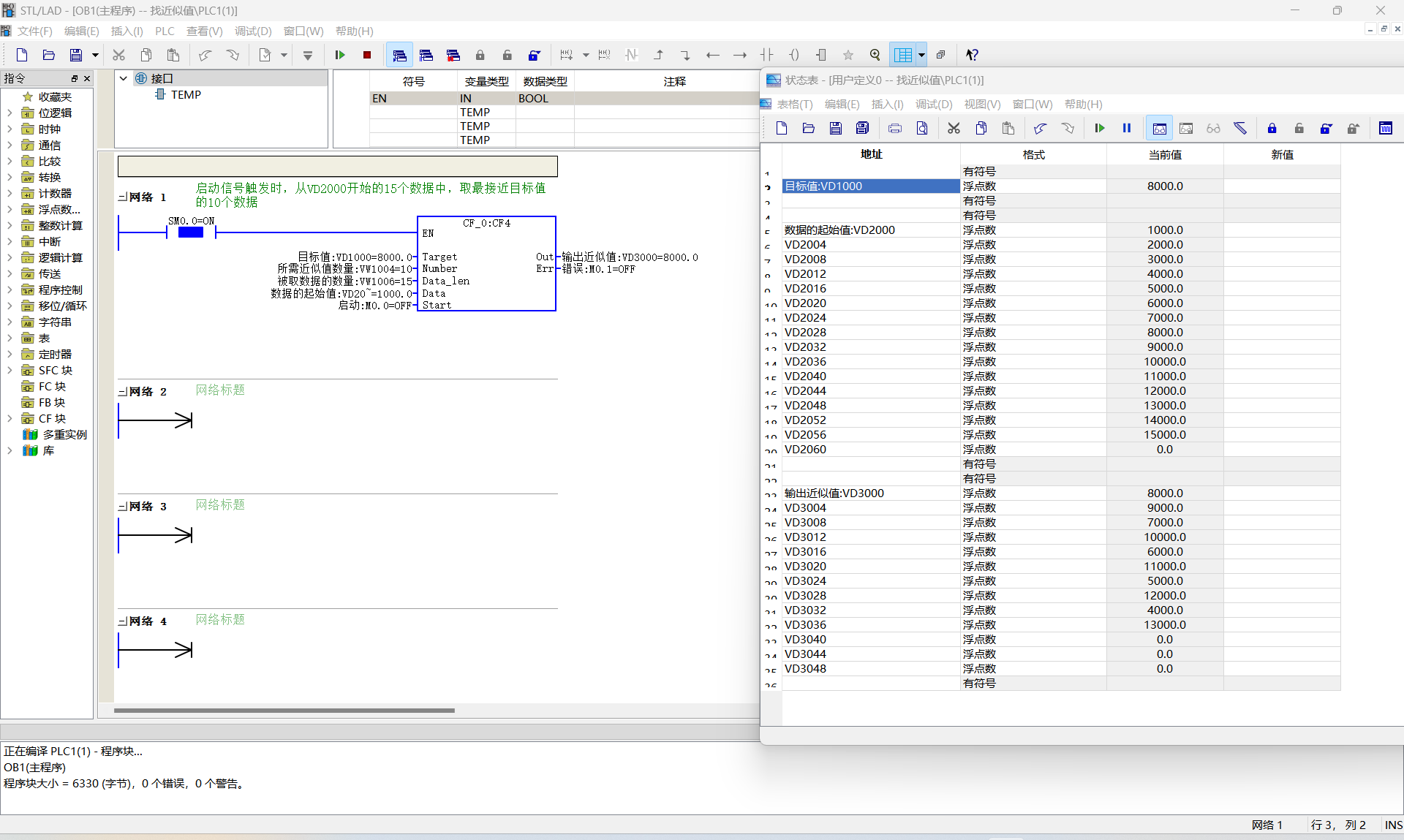Insert a coil with the parentheses icon
The width and height of the screenshot is (1404, 840).
coord(794,55)
